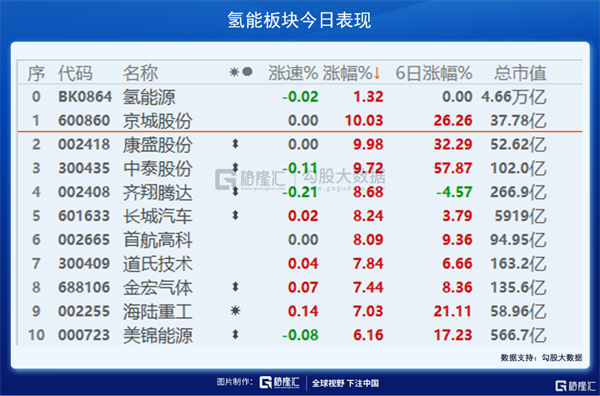Image resolution: width=600 pixels, height=396 pixels.
Task: Click the asterisk icon in the column header
Action: 234,72
